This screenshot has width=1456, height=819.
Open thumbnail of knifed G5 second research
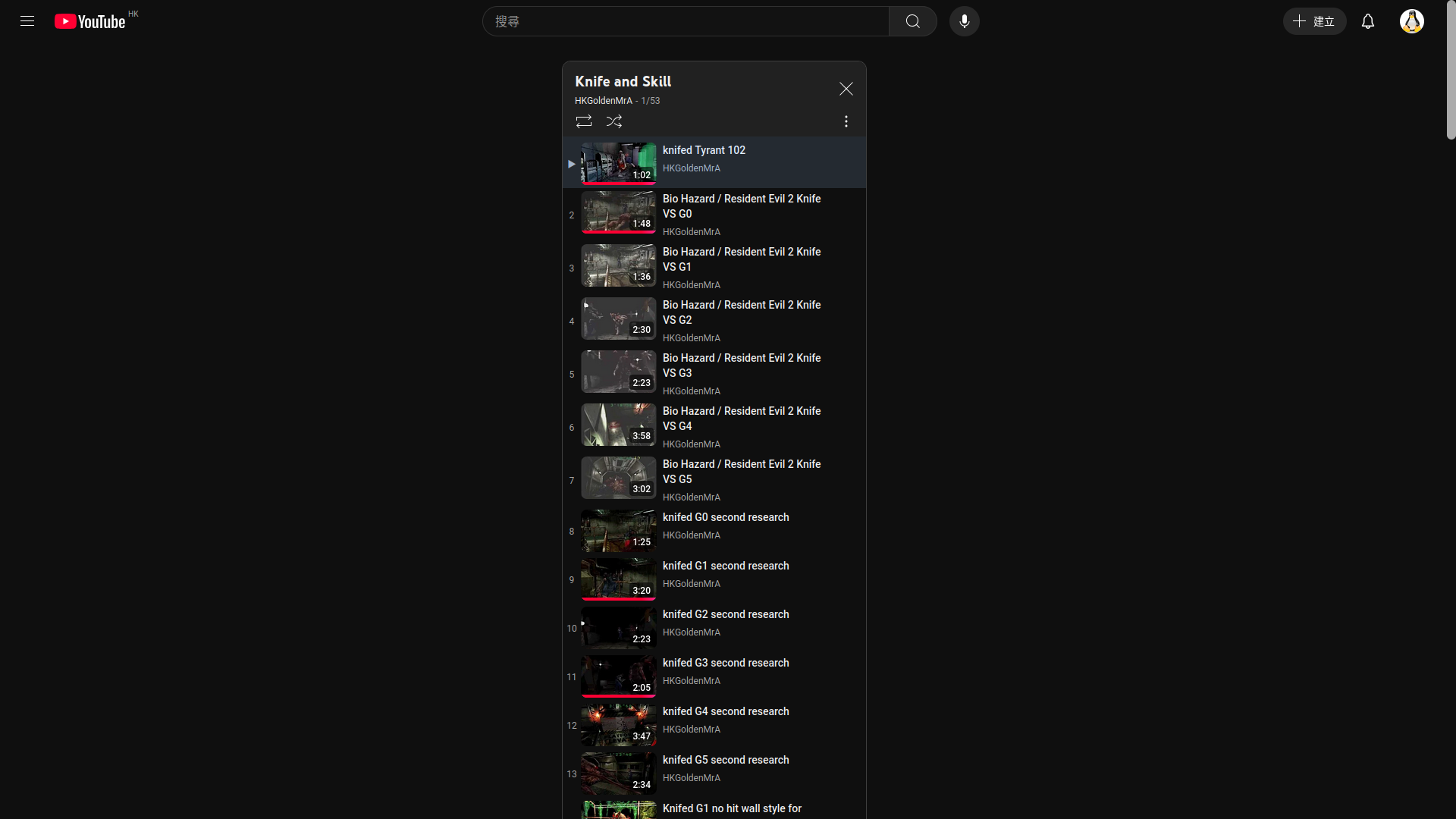pos(619,773)
